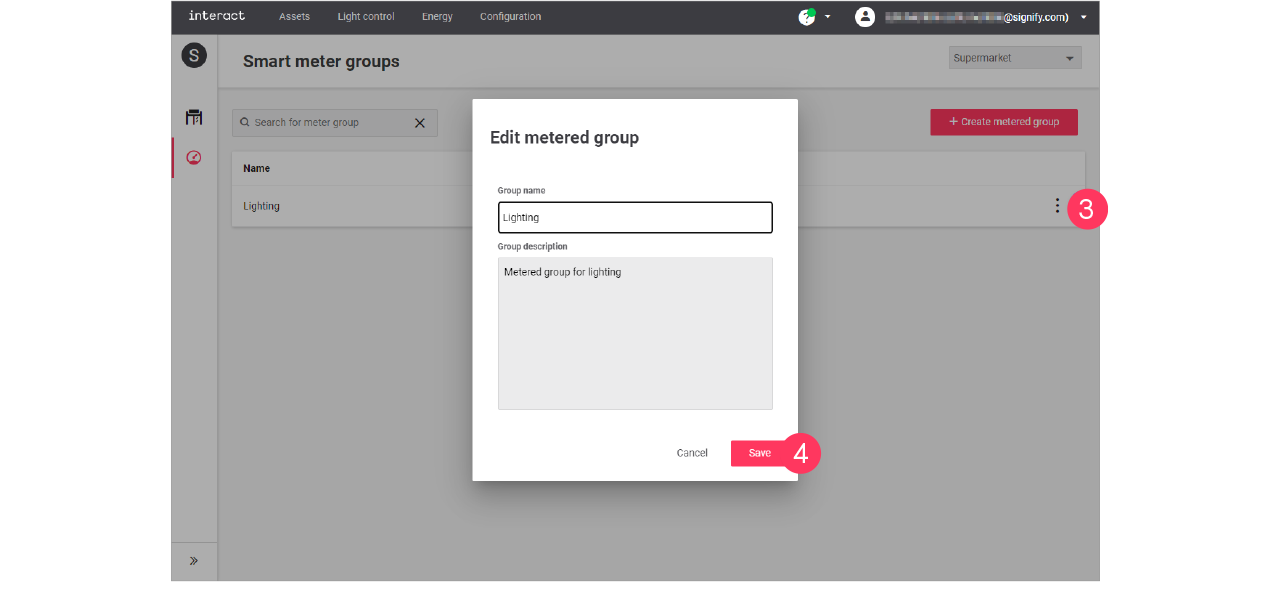The width and height of the screenshot is (1280, 600).
Task: Click the Group description text area
Action: (x=635, y=333)
